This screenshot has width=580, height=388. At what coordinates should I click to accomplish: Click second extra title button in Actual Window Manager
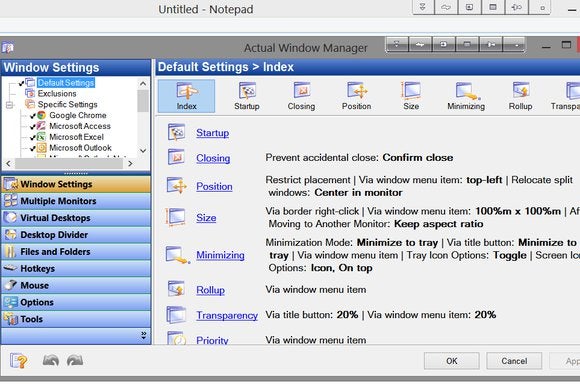(420, 44)
